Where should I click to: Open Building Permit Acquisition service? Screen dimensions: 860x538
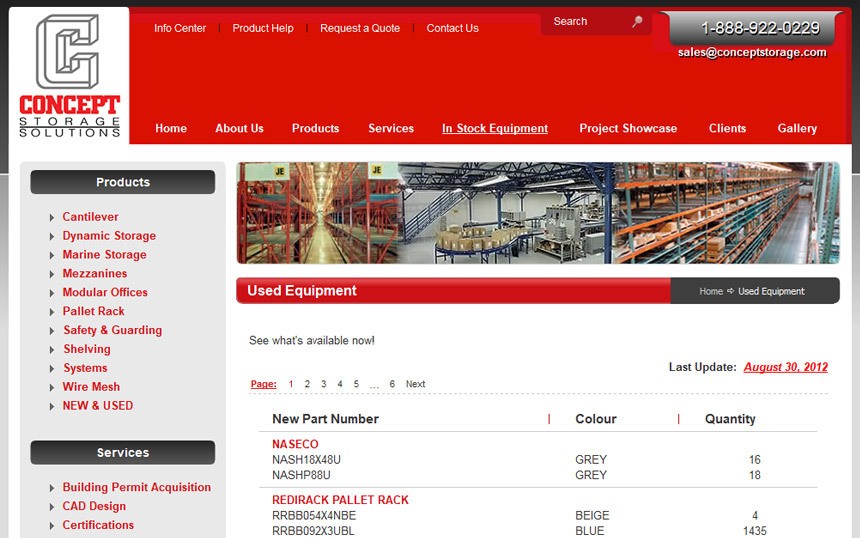pyautogui.click(x=137, y=487)
